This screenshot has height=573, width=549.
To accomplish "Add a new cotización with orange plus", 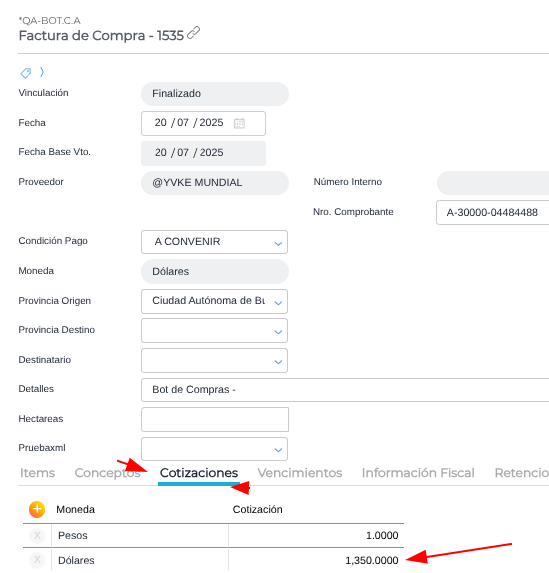I will (x=37, y=509).
